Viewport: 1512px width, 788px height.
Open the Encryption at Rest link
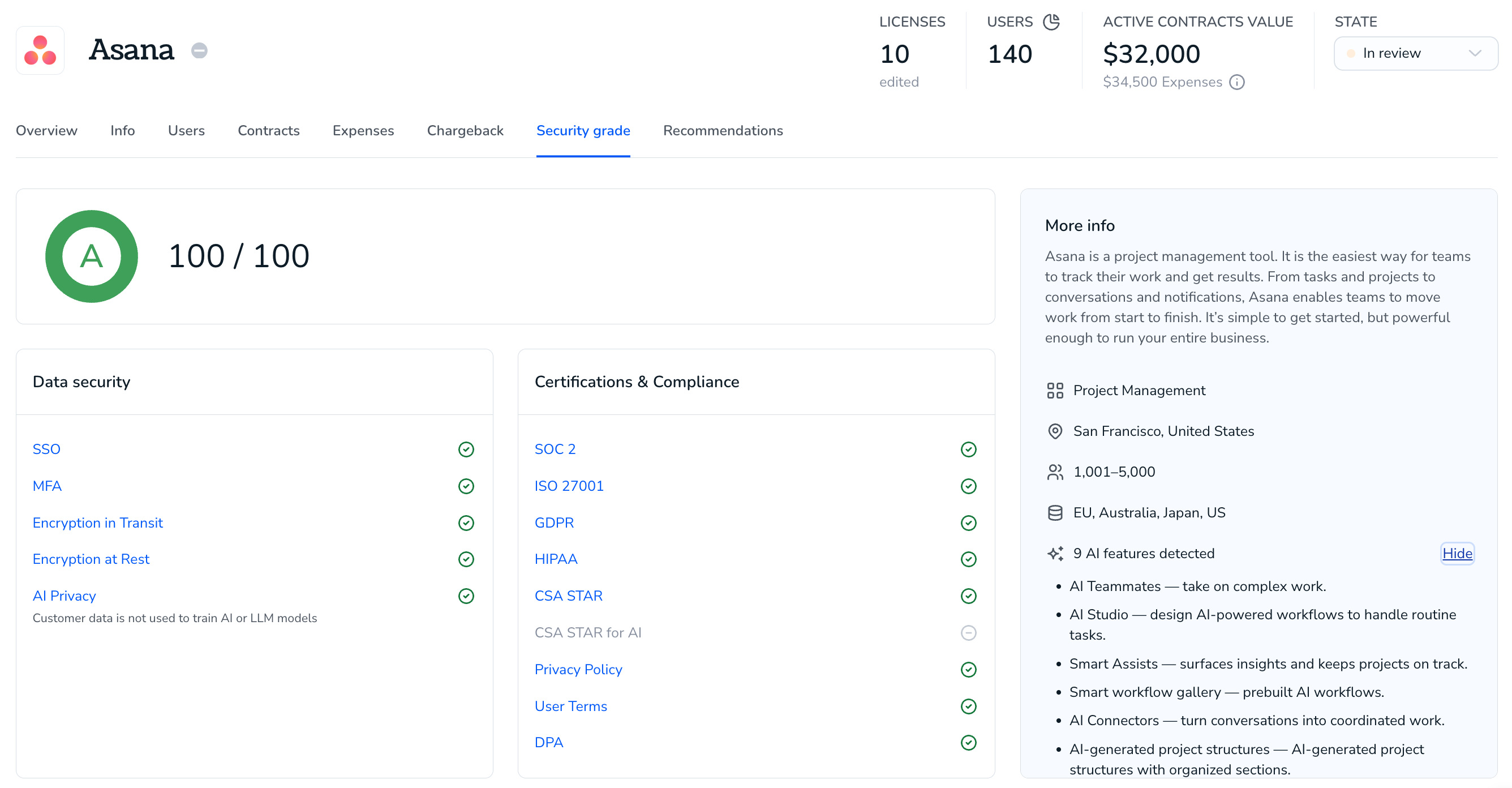[91, 560]
